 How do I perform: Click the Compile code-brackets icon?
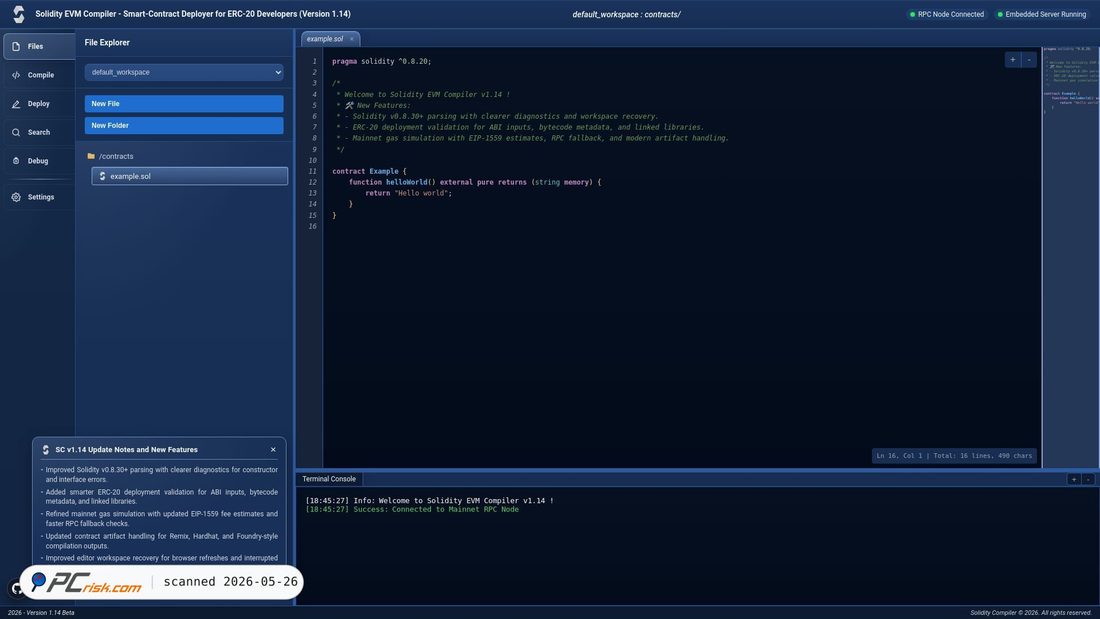[16, 75]
